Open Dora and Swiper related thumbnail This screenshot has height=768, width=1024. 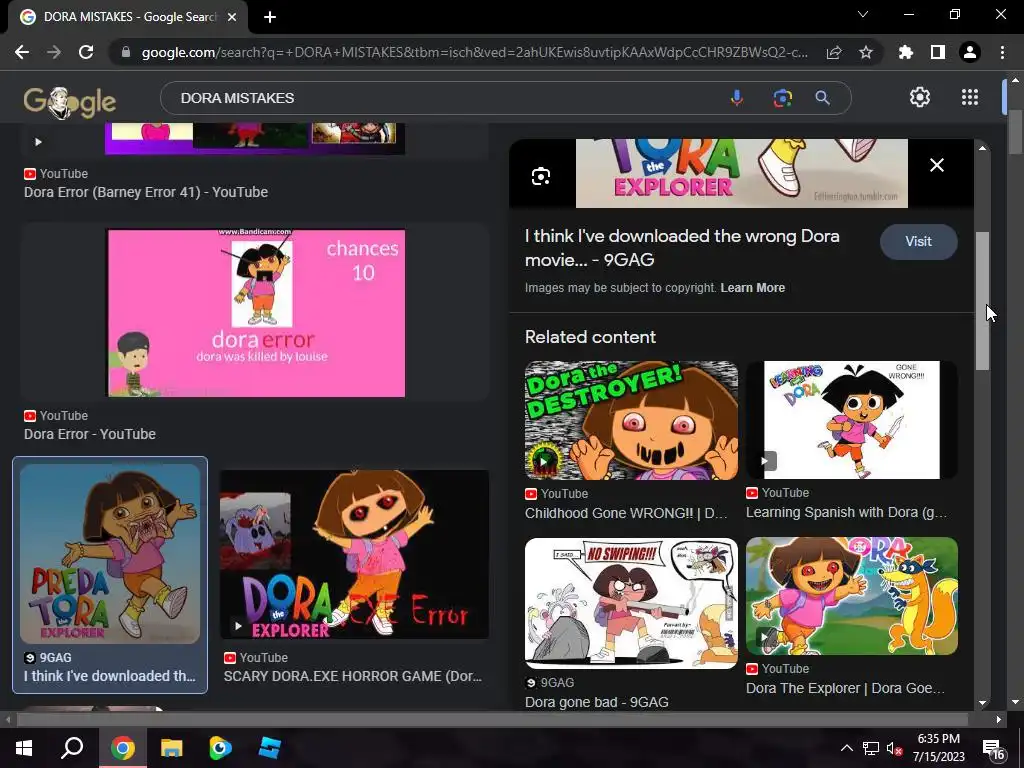click(852, 596)
